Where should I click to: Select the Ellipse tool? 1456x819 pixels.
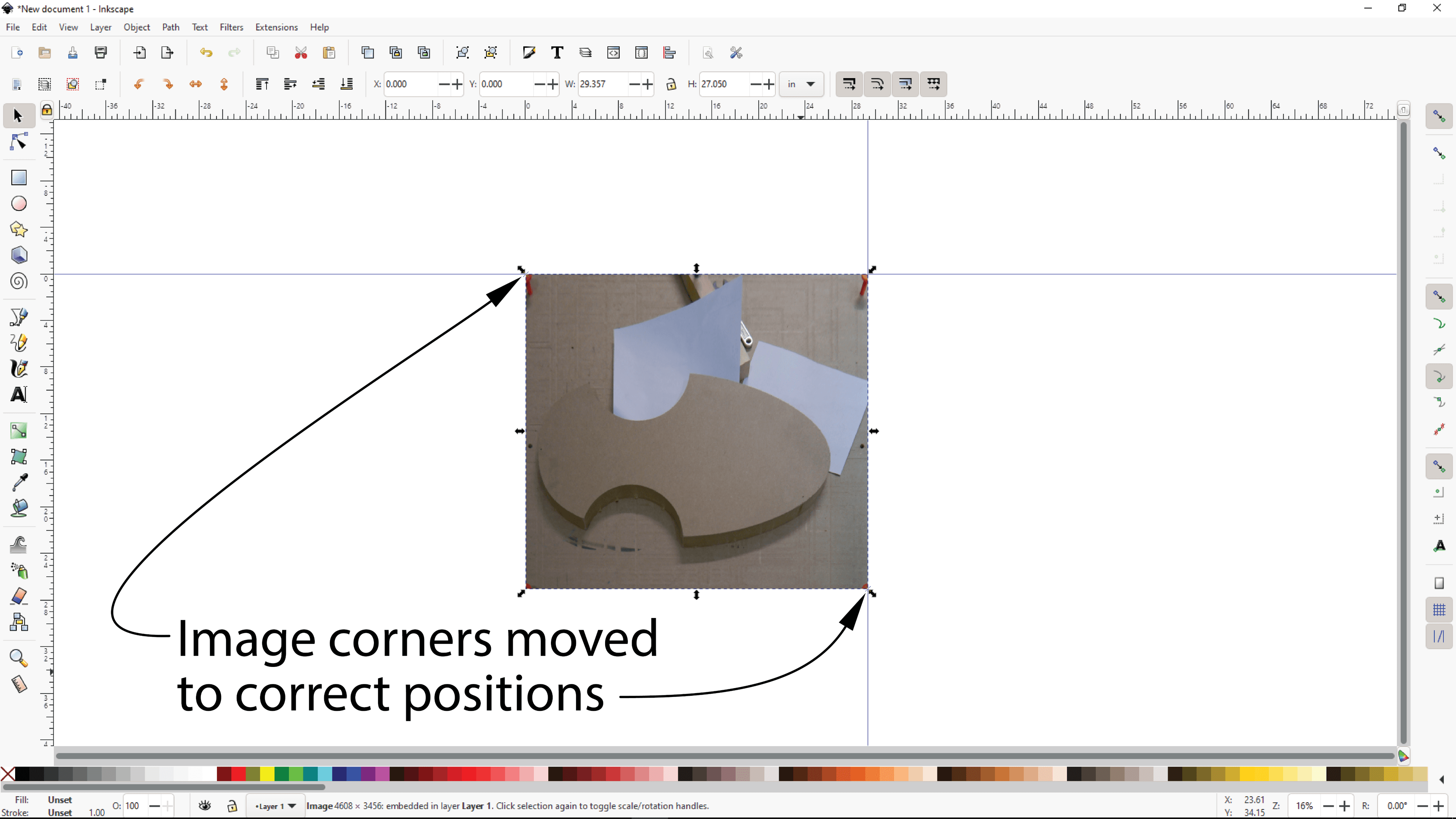coord(19,203)
